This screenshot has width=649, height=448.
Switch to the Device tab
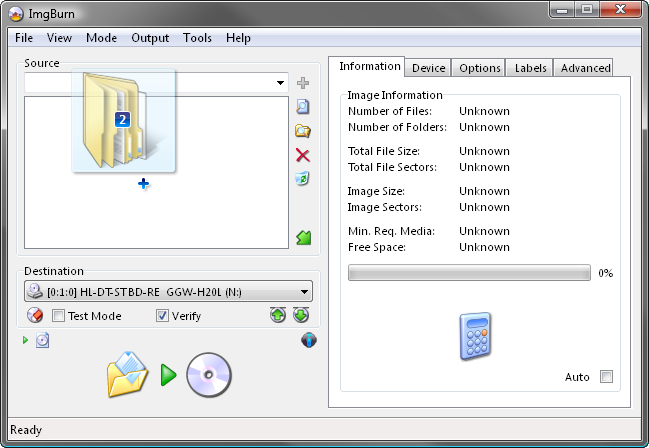428,68
